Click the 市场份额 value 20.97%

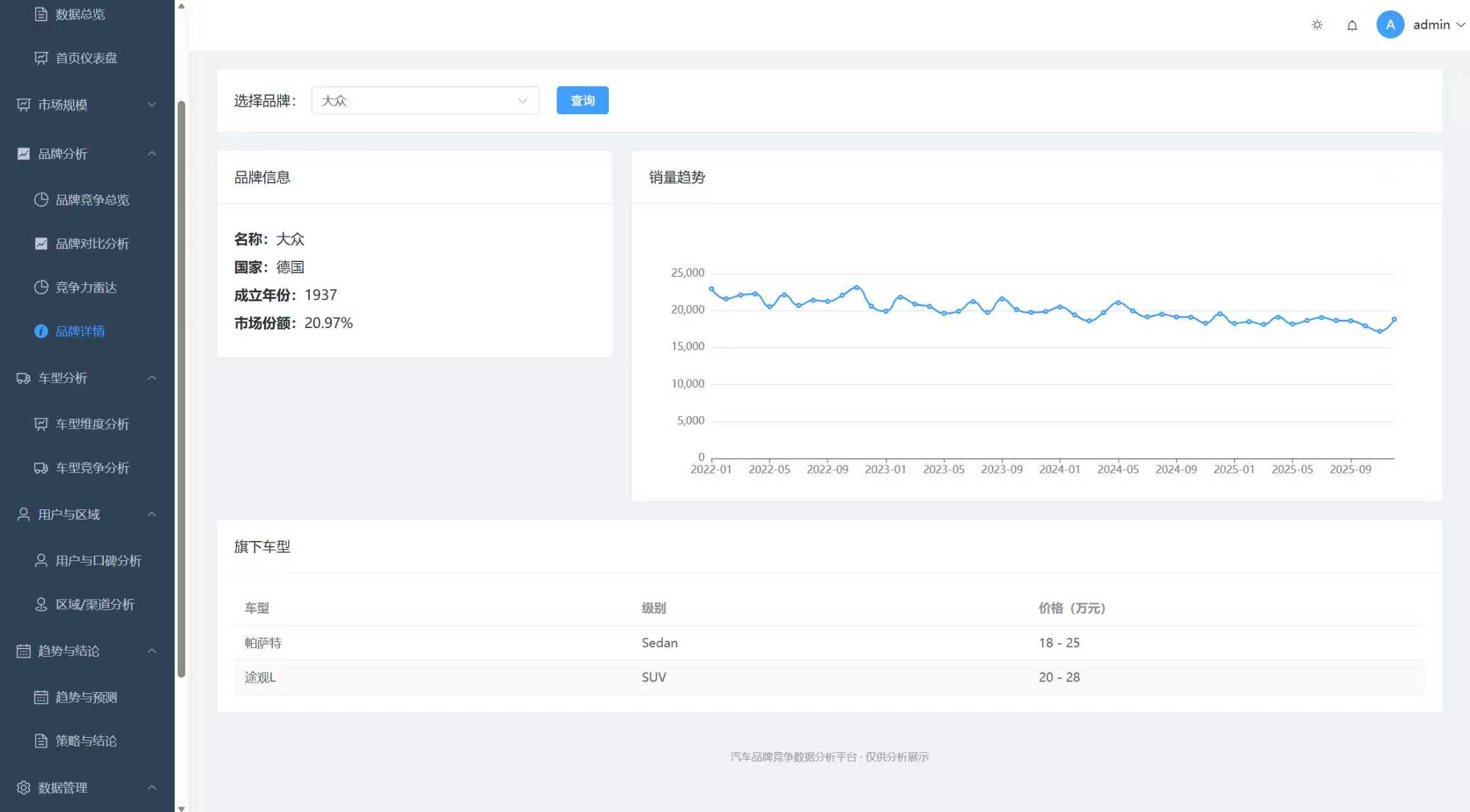(x=328, y=323)
